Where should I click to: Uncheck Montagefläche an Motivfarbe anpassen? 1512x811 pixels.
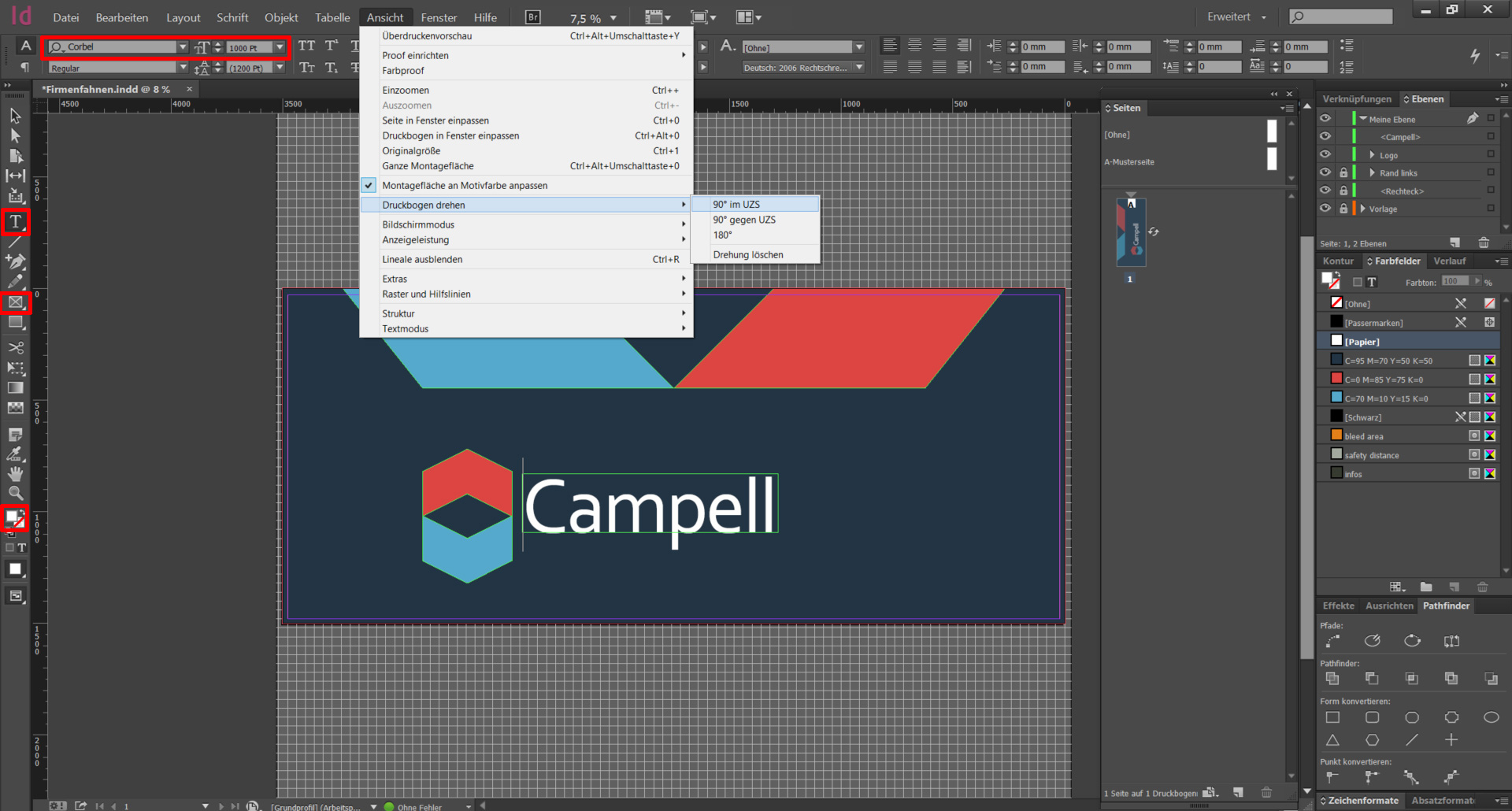tap(465, 186)
